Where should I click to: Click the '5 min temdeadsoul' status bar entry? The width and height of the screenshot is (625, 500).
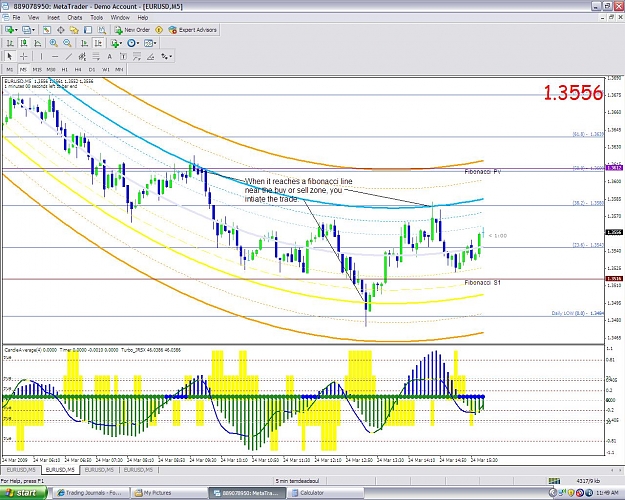point(297,481)
